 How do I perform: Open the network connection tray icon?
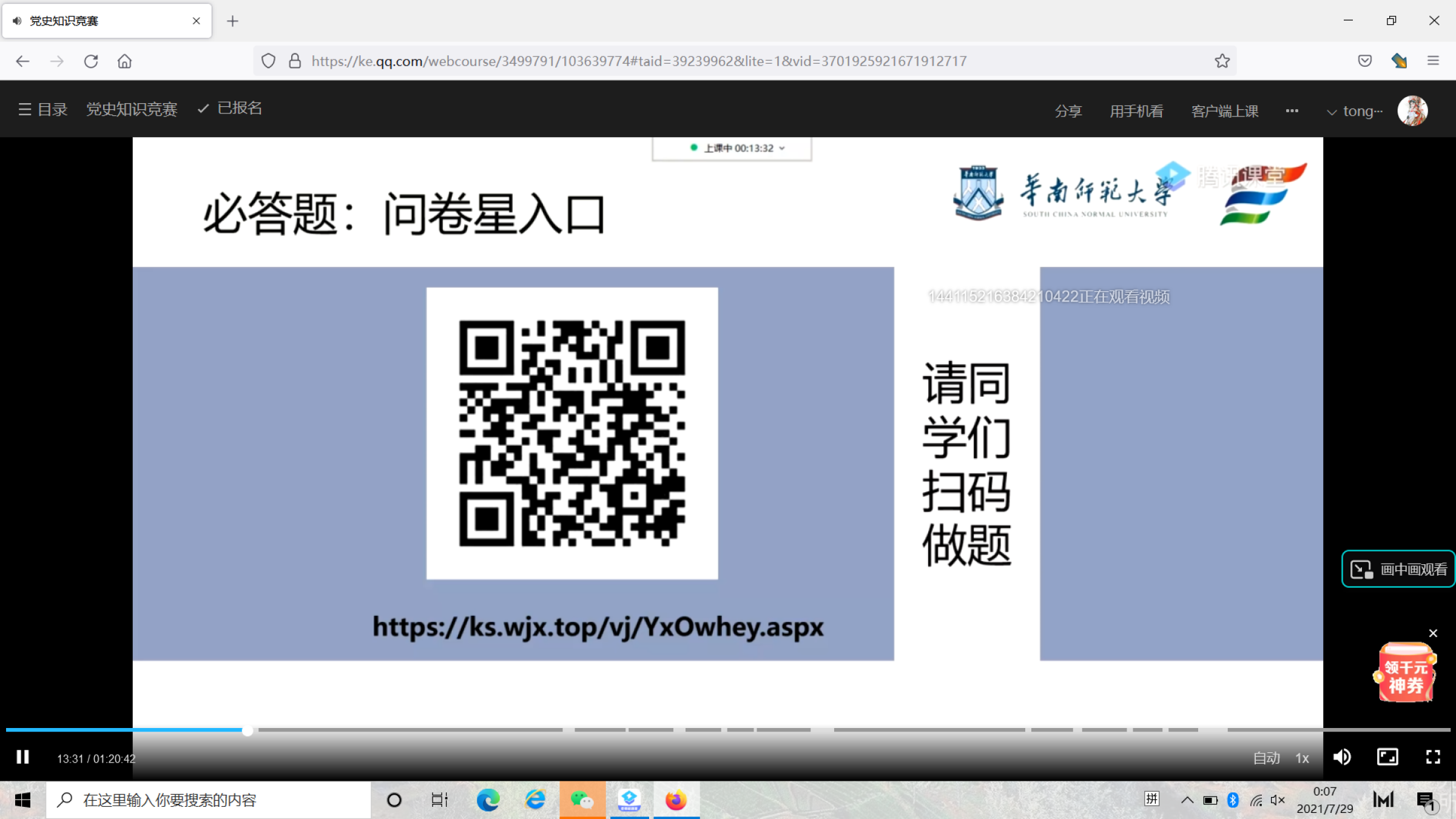[1256, 800]
